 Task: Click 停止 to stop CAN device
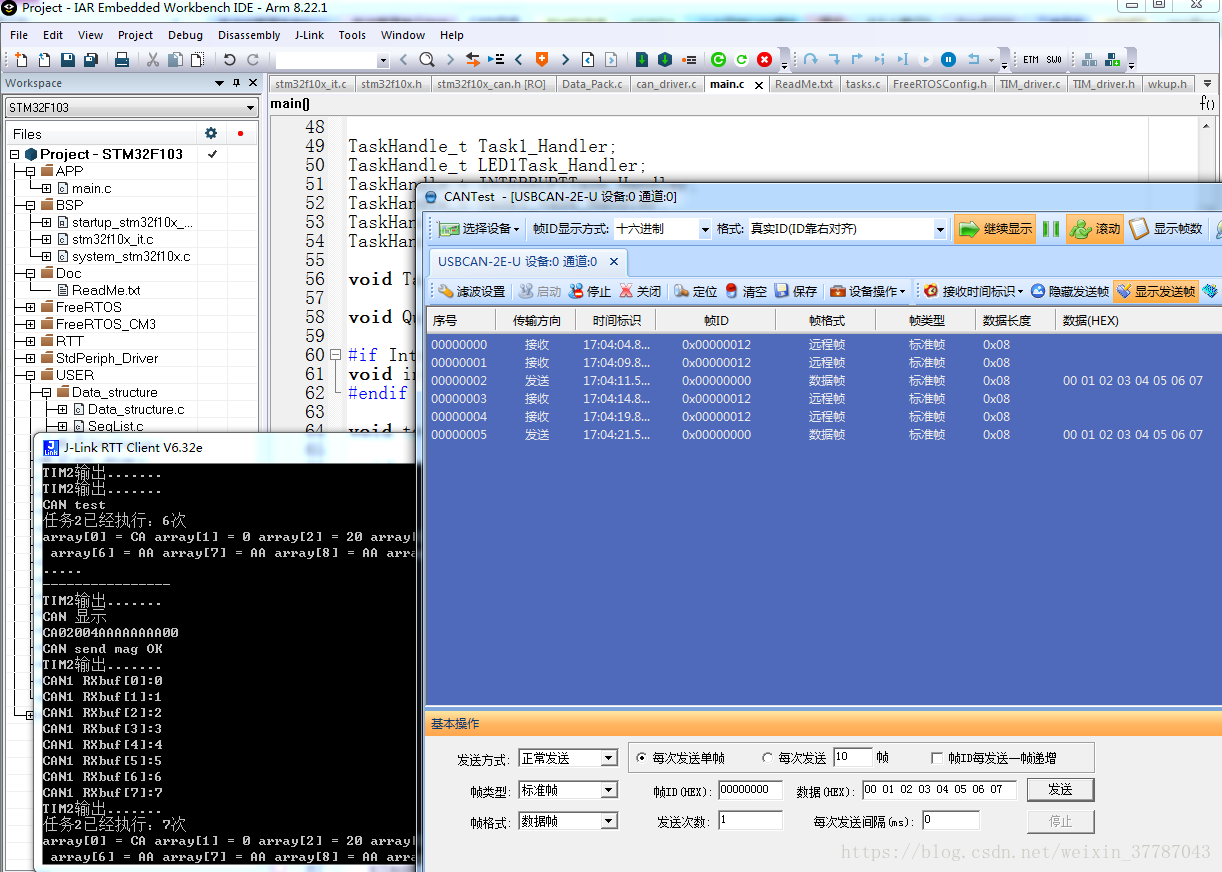[589, 291]
